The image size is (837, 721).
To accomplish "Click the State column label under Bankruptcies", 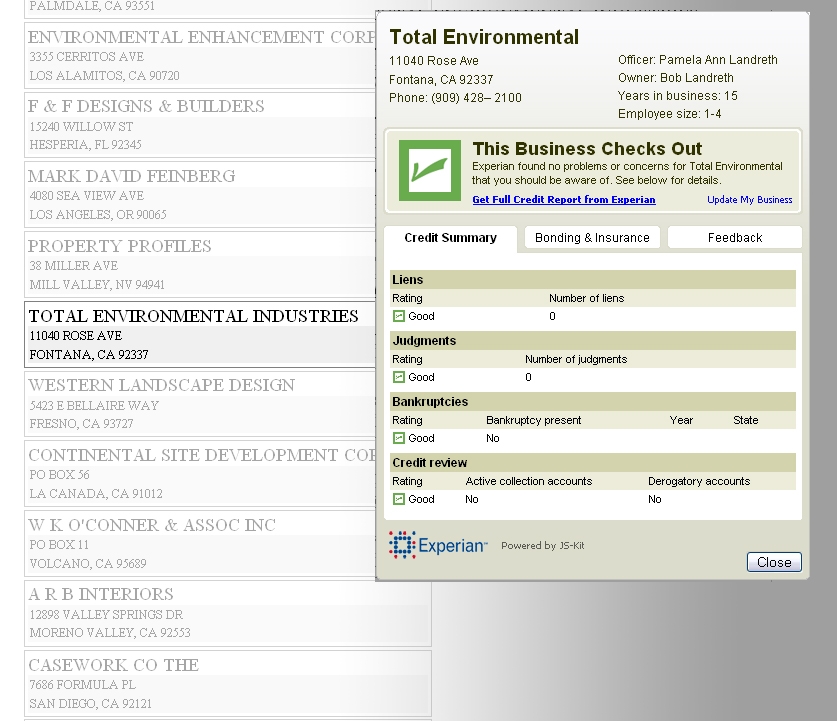I will [745, 420].
